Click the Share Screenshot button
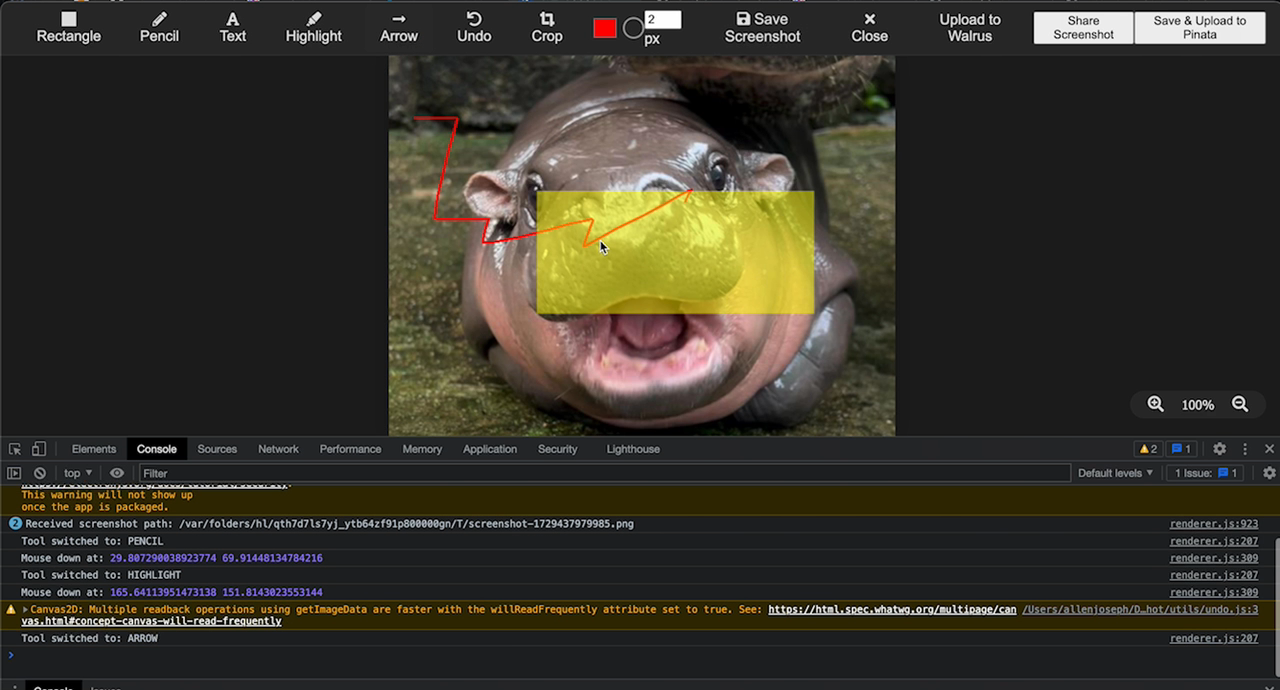Screen dimensions: 1280x690 (x=1083, y=27)
